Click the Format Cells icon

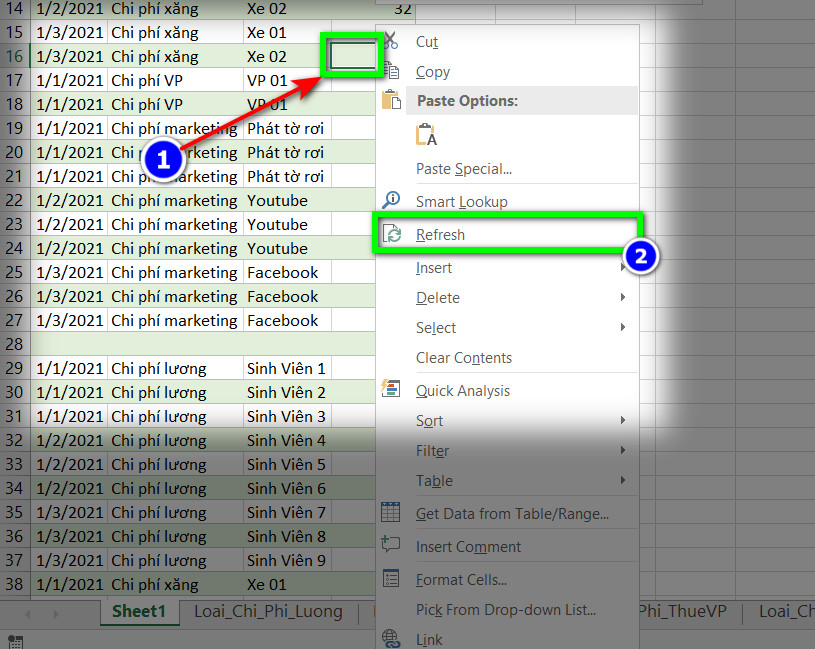coord(390,578)
